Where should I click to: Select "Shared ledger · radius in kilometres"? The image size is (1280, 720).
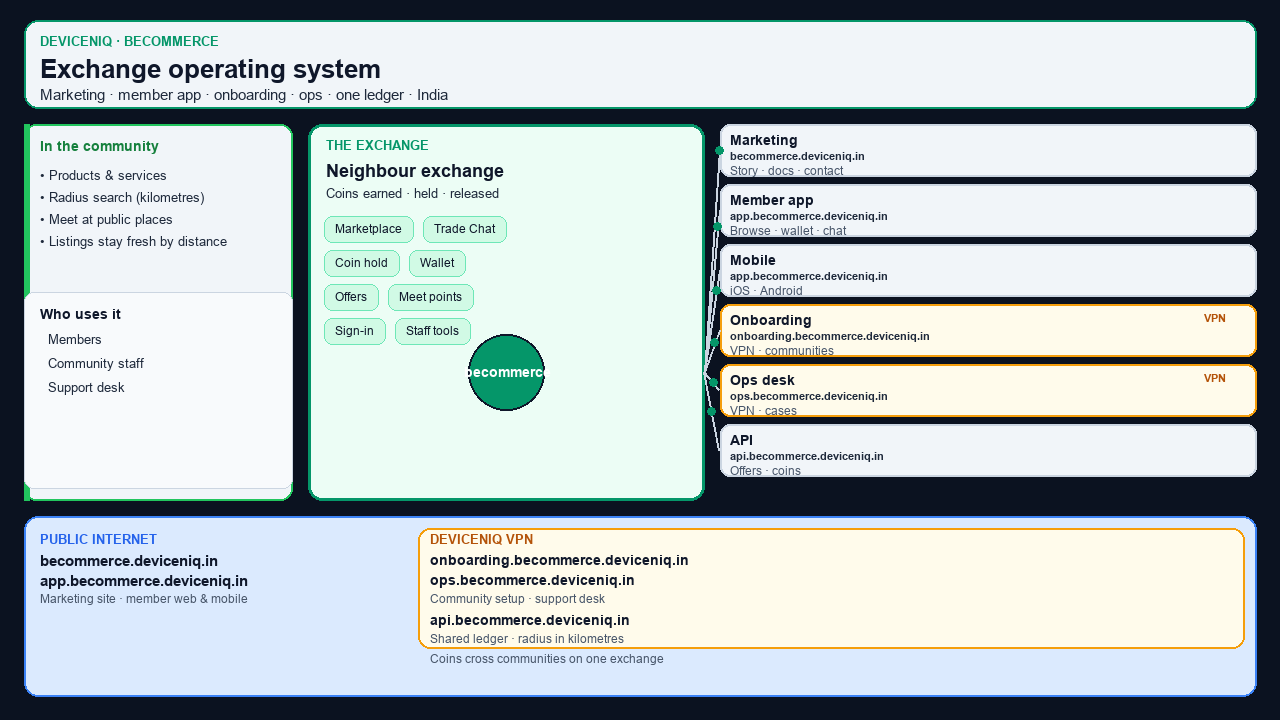pos(527,639)
